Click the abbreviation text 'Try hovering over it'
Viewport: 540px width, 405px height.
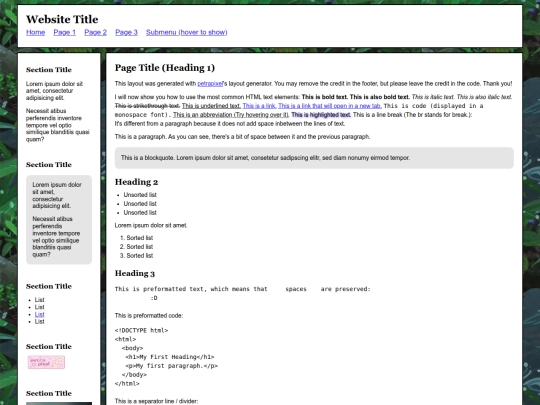[x=261, y=115]
